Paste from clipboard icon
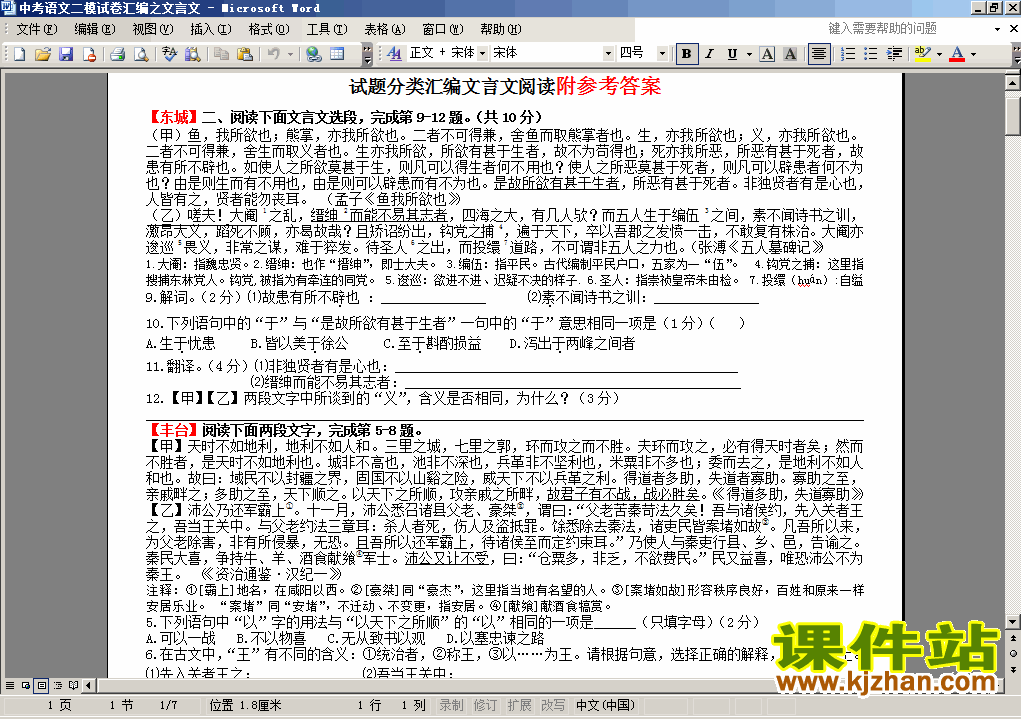Image resolution: width=1021 pixels, height=719 pixels. tap(245, 54)
